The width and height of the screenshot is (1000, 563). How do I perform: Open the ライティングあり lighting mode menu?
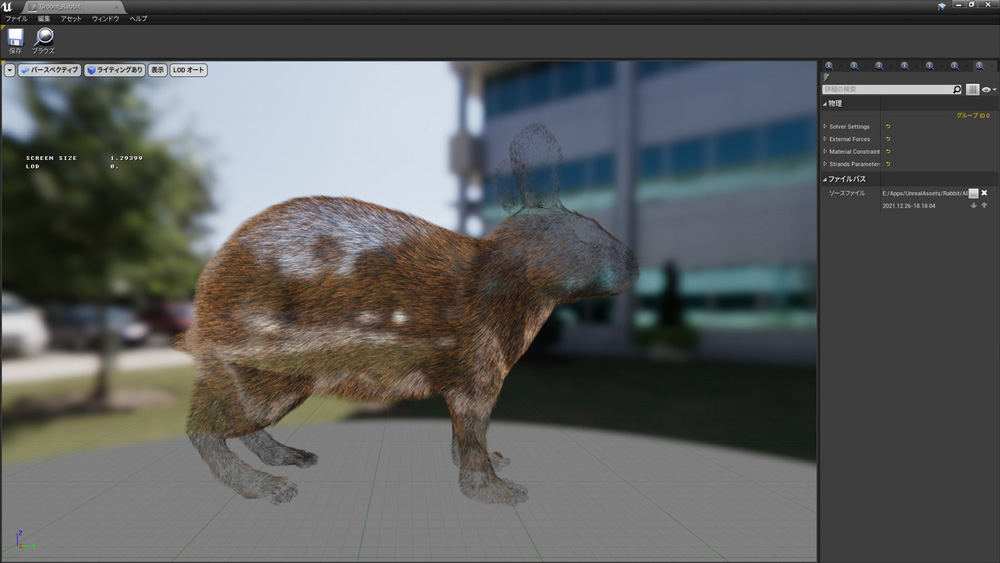(x=115, y=70)
